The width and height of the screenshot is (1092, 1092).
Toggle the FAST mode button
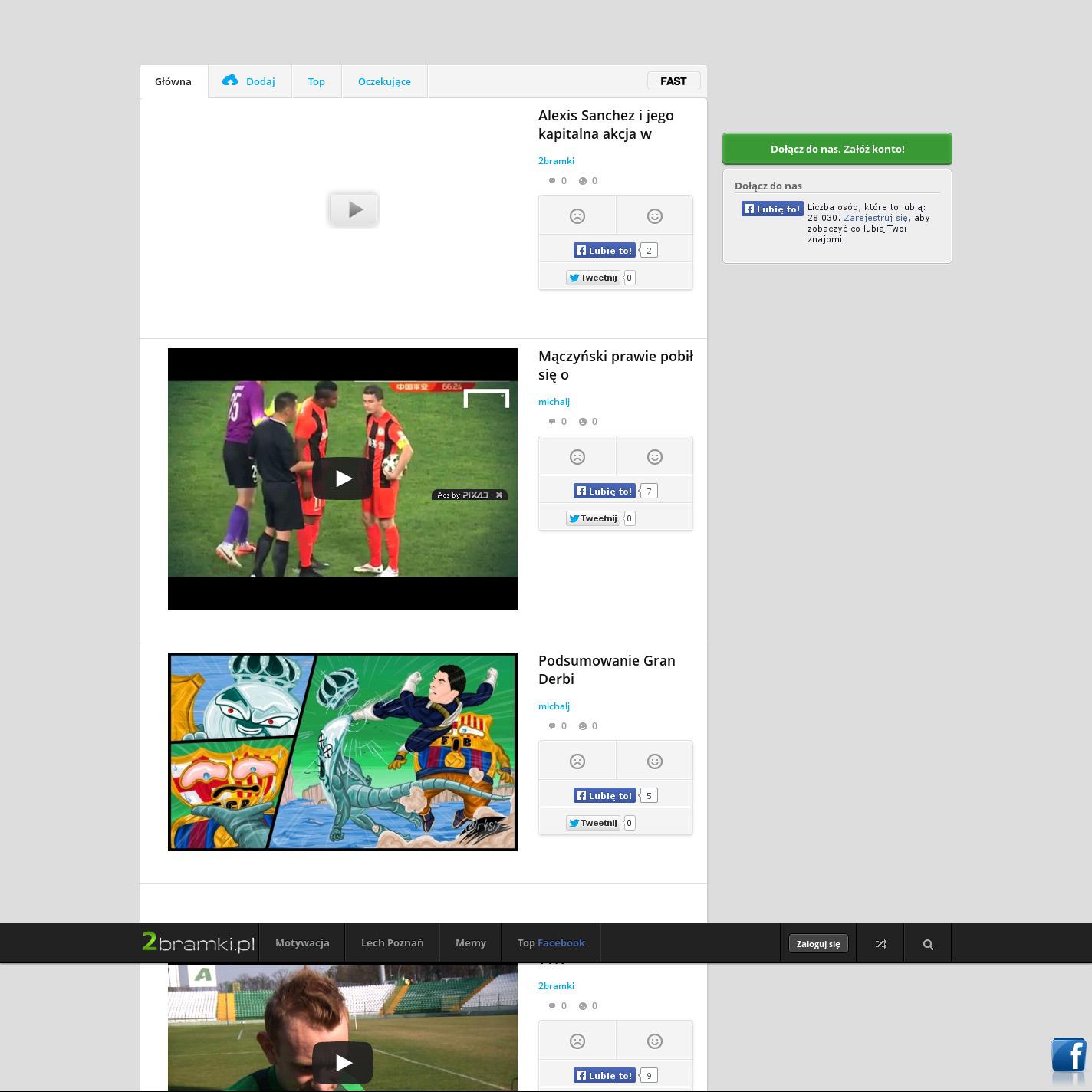coord(673,81)
